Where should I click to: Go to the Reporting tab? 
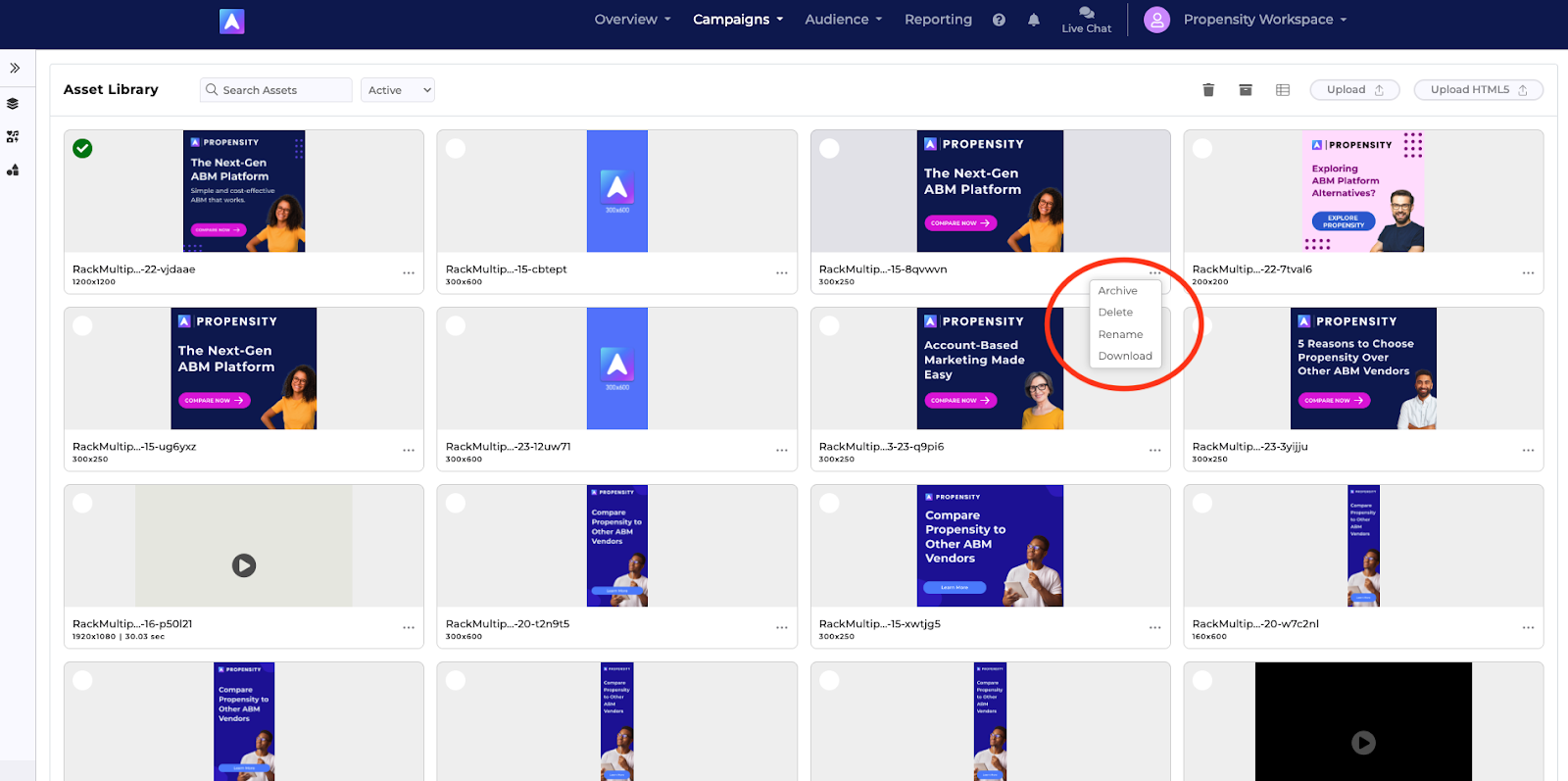click(938, 20)
